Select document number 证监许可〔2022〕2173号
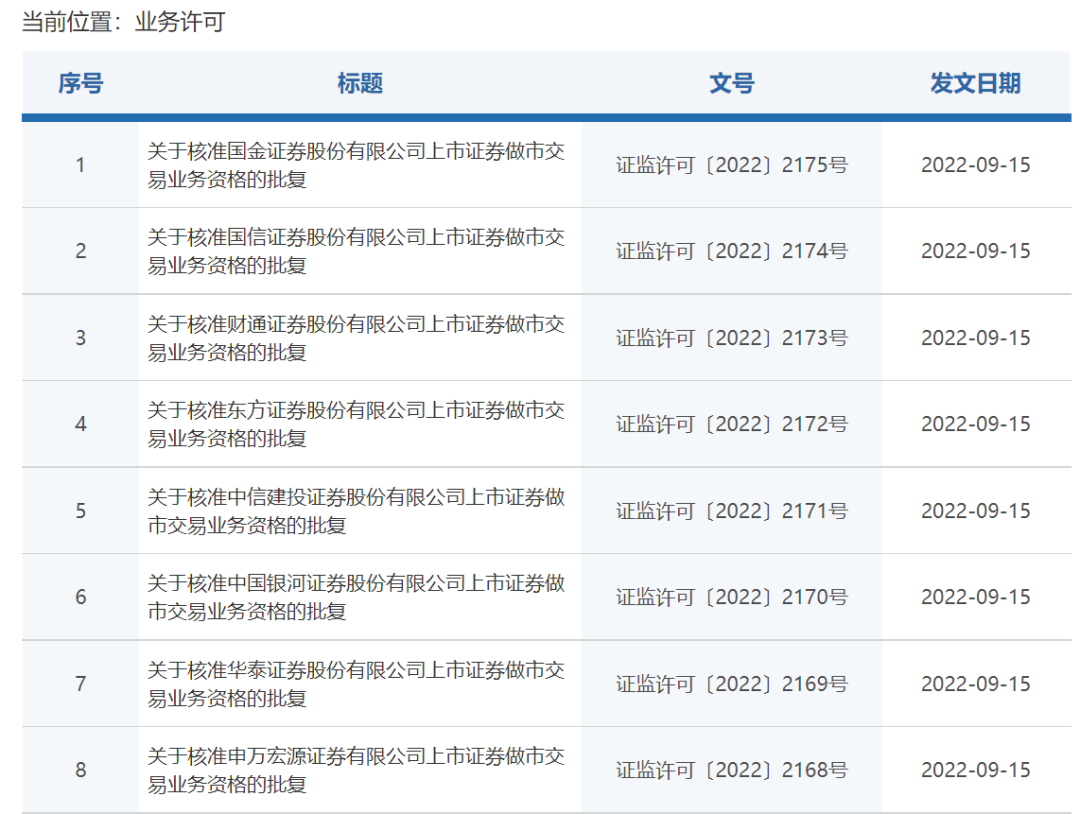Viewport: 1080px width, 814px height. coord(731,338)
